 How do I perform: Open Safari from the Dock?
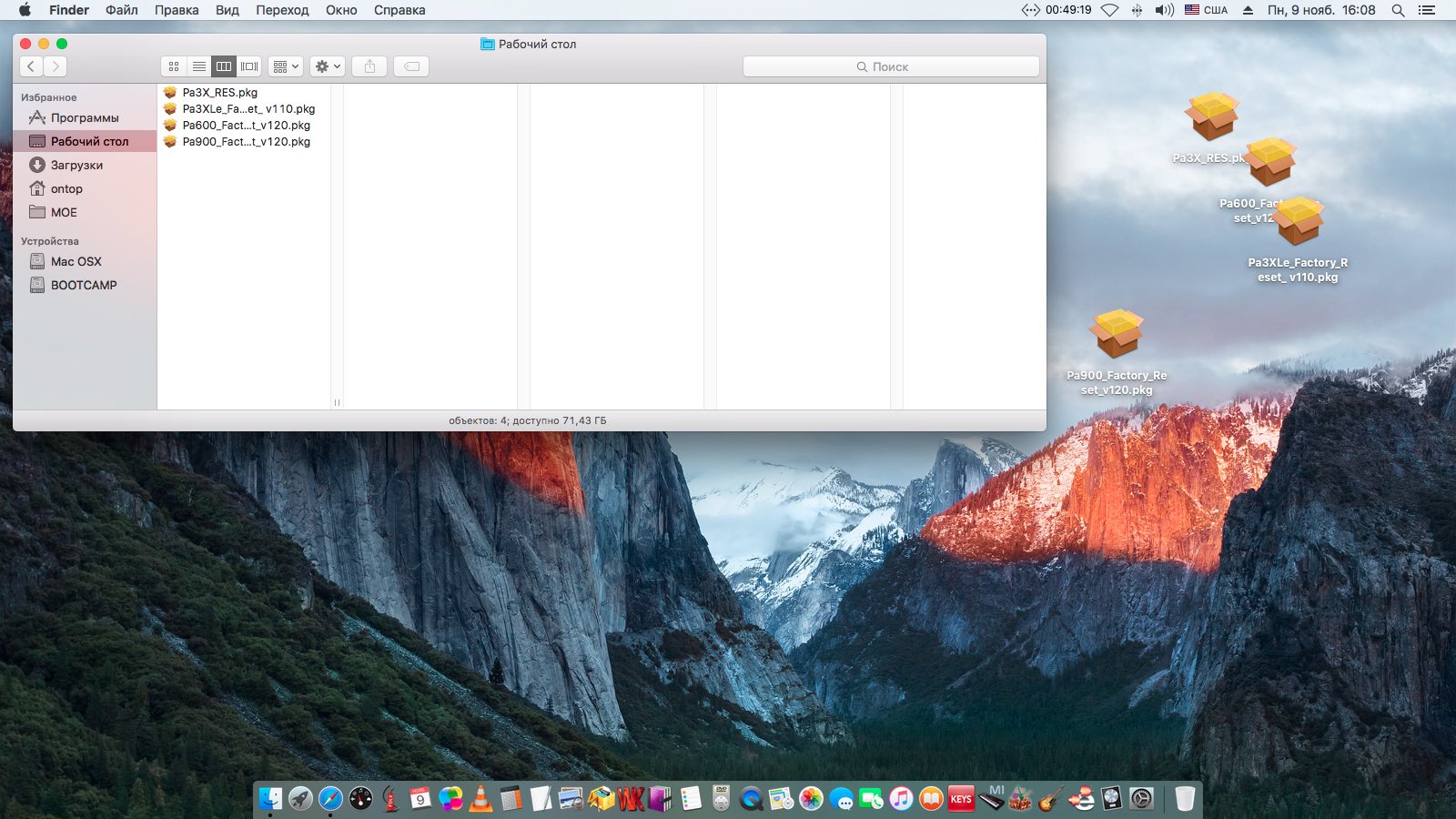(x=330, y=798)
